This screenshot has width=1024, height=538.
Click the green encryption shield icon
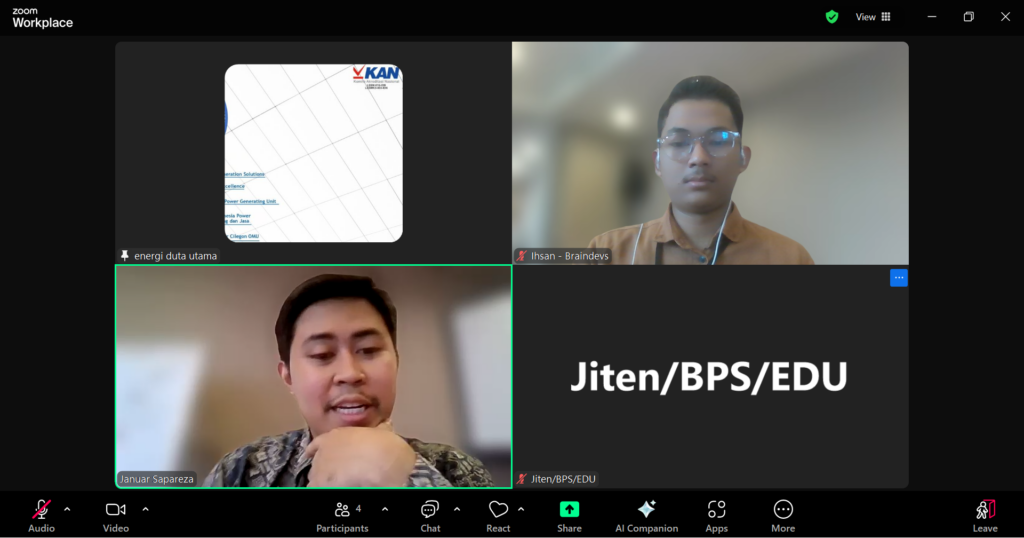coord(832,17)
